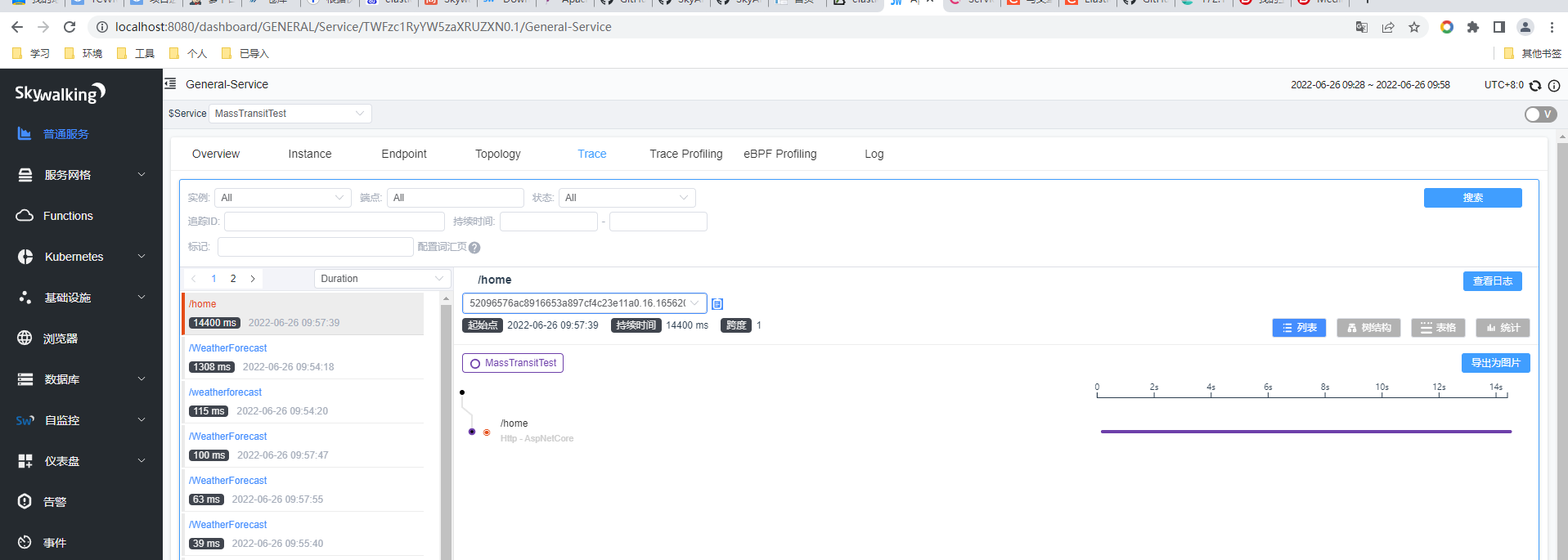Select the Statistics (统计) view button
The height and width of the screenshot is (560, 1568).
click(1503, 328)
